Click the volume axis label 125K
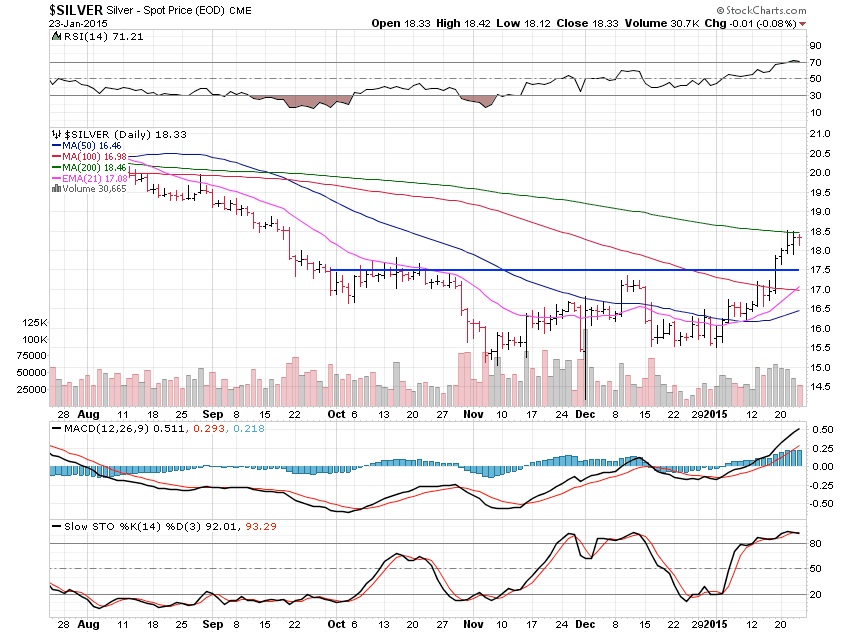The image size is (850, 633). [x=35, y=322]
